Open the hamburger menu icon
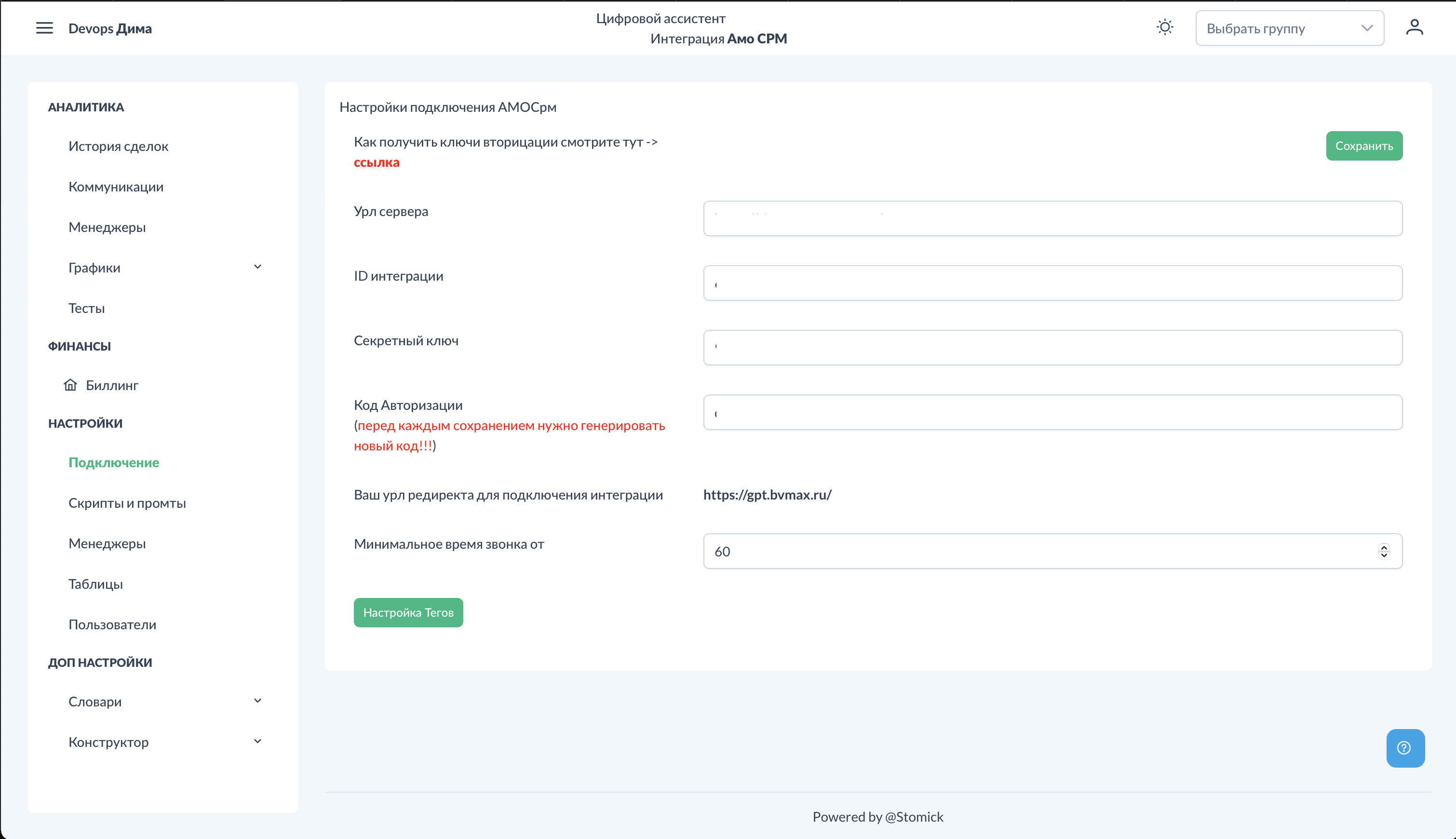 pos(44,28)
